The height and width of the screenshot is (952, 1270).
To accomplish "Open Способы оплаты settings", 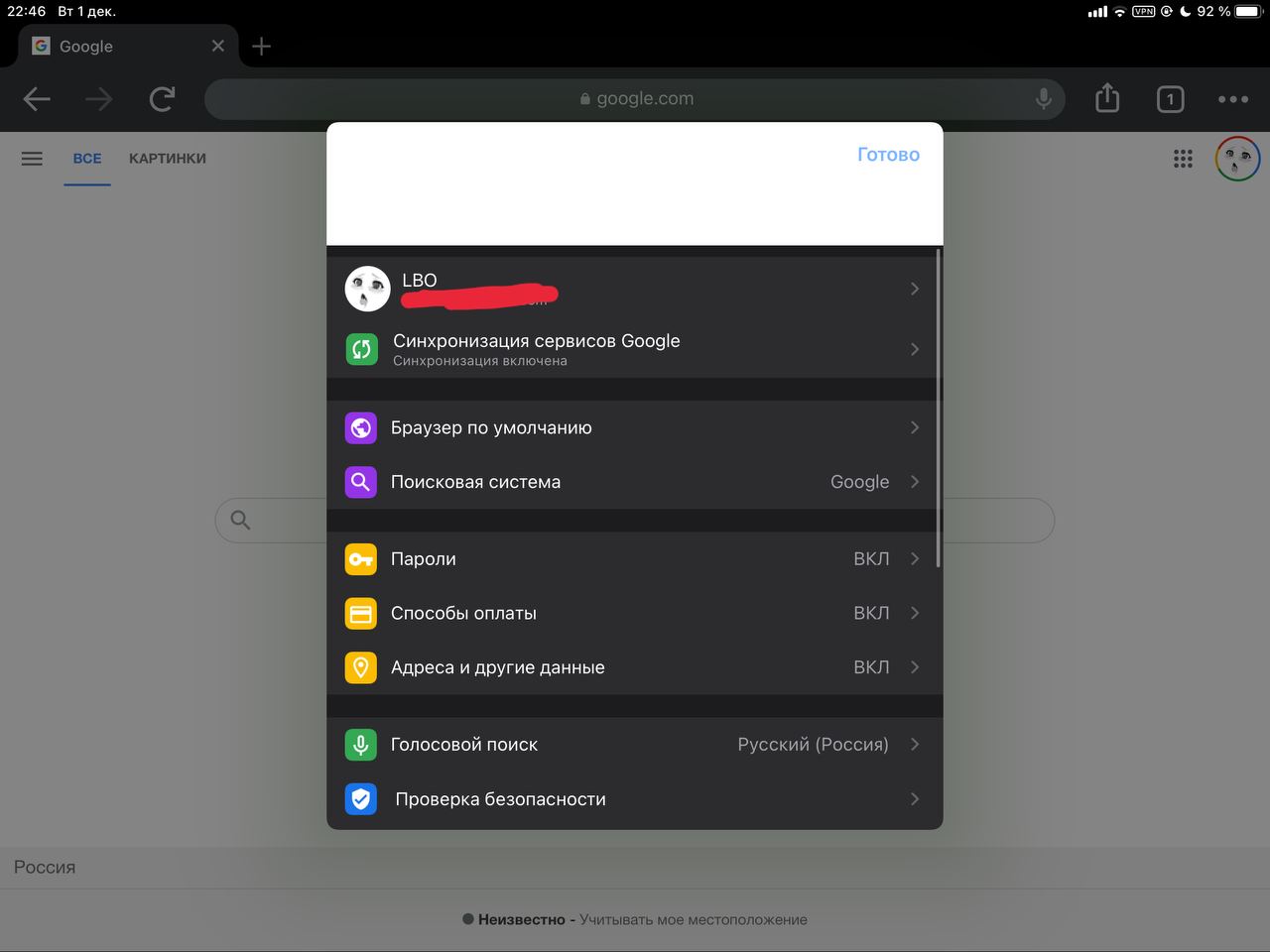I will pyautogui.click(x=635, y=614).
